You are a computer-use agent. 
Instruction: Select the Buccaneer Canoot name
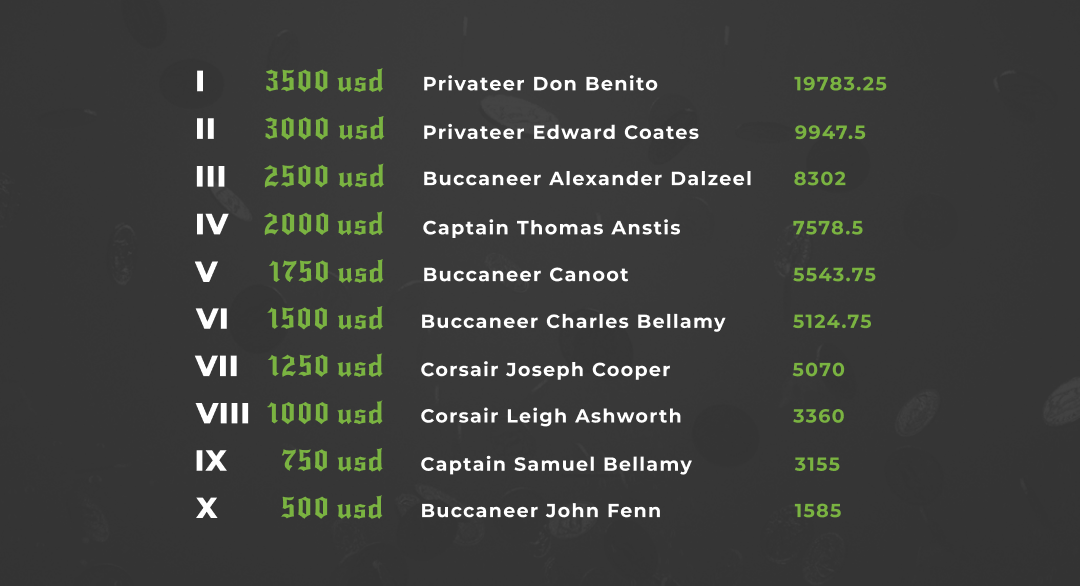(x=525, y=275)
